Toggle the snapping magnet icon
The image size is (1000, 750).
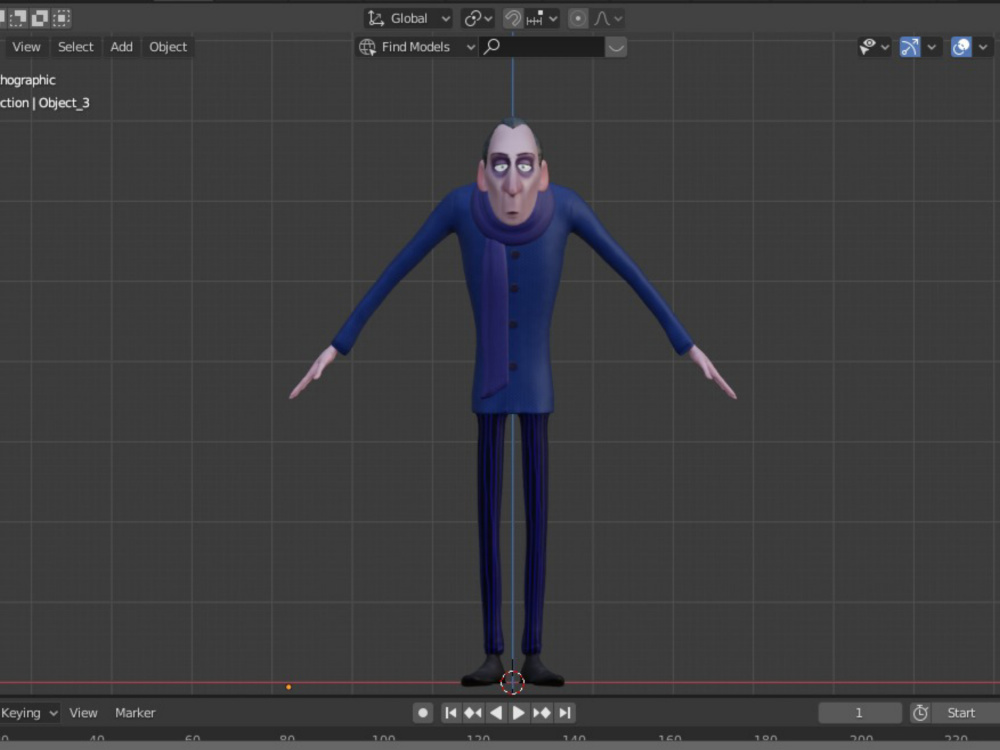[512, 18]
